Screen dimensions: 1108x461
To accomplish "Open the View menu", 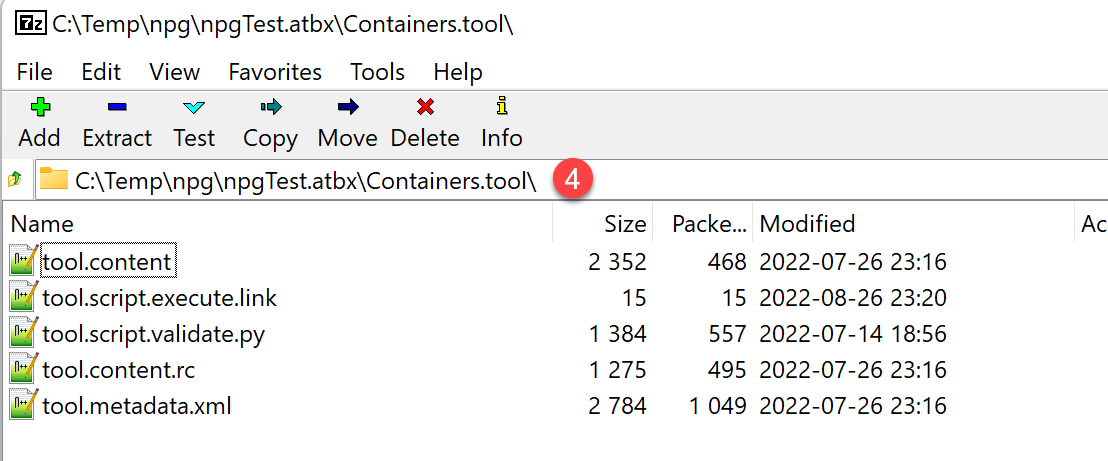I will tap(174, 72).
